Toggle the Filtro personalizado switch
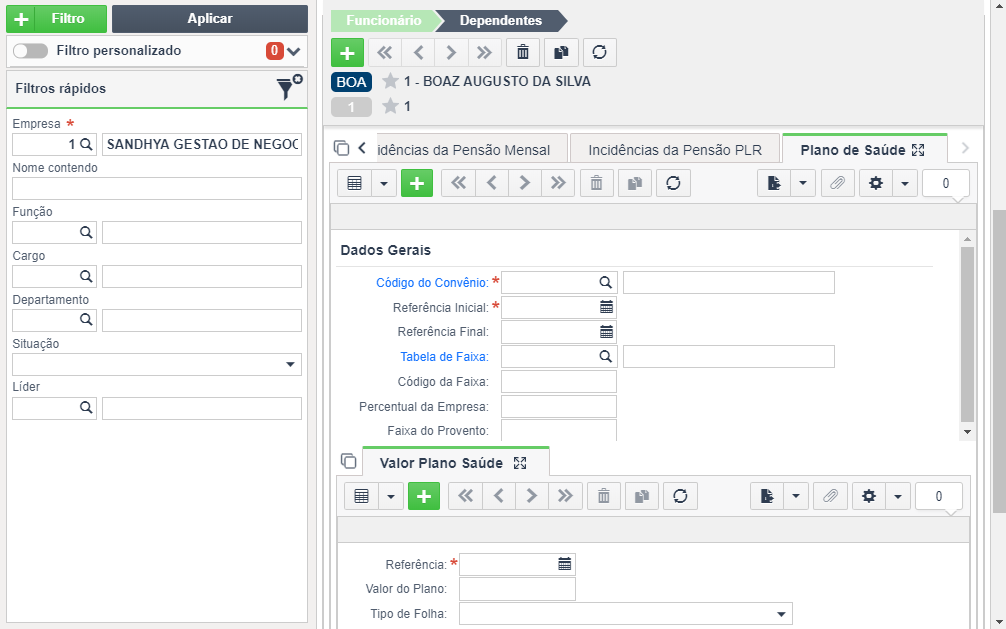Image resolution: width=1006 pixels, height=629 pixels. coord(30,51)
